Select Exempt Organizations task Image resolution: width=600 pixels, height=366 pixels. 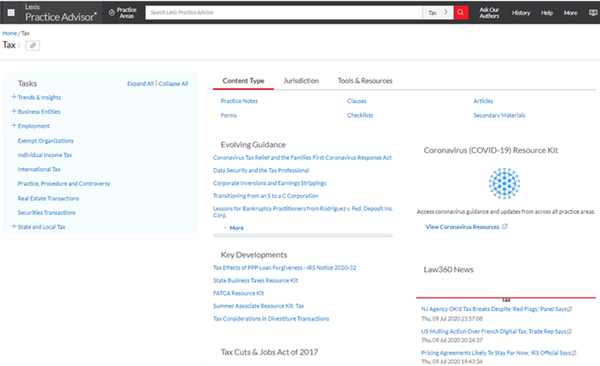[x=46, y=141]
